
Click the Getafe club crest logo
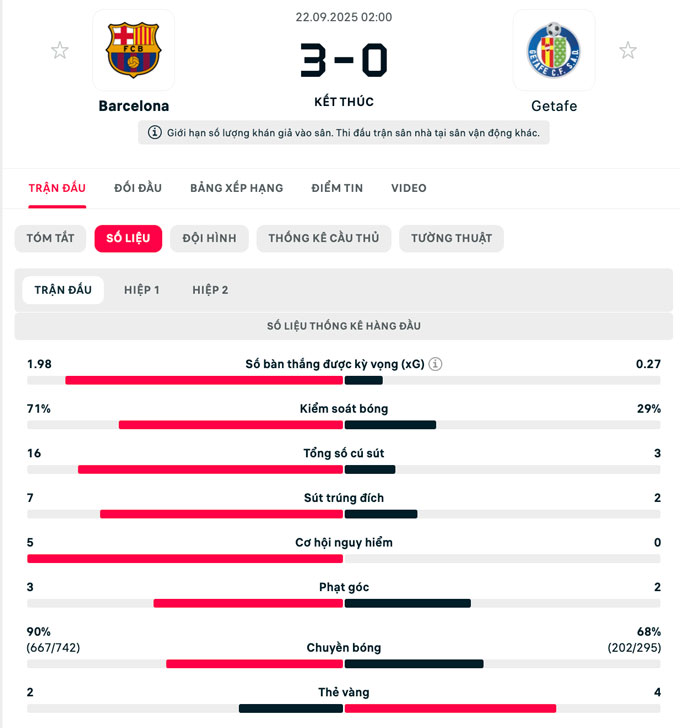click(553, 51)
